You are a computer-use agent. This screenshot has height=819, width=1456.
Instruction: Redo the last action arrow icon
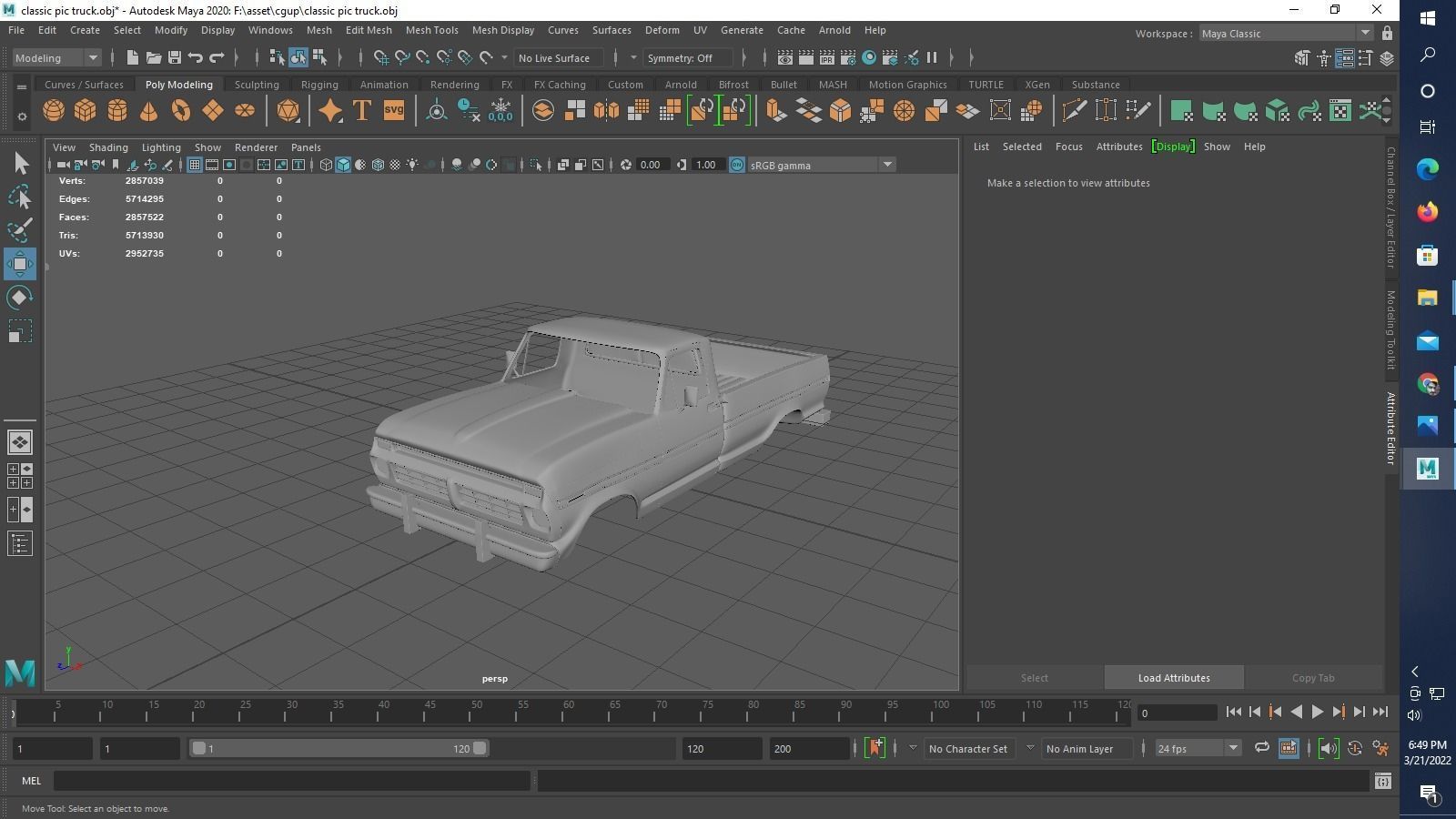(217, 58)
